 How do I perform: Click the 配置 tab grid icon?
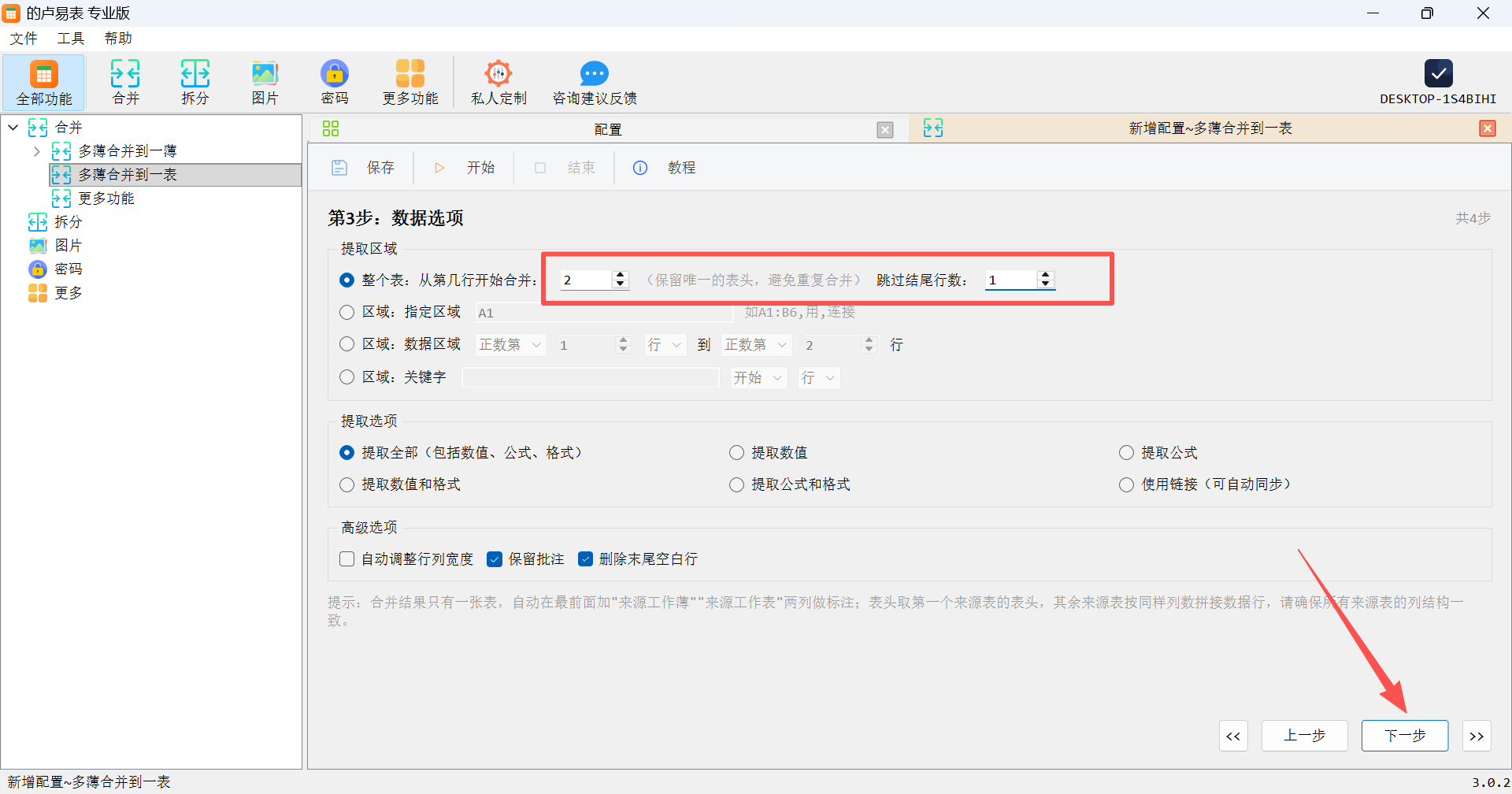pos(331,128)
